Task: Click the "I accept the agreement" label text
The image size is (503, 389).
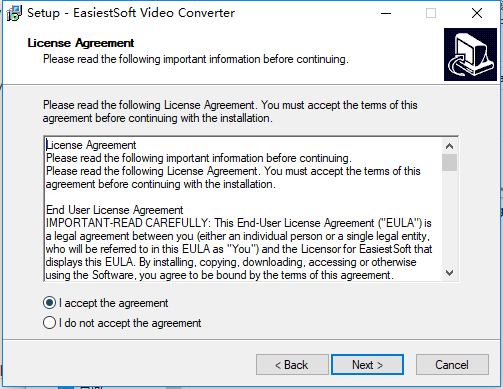Action: coord(114,303)
